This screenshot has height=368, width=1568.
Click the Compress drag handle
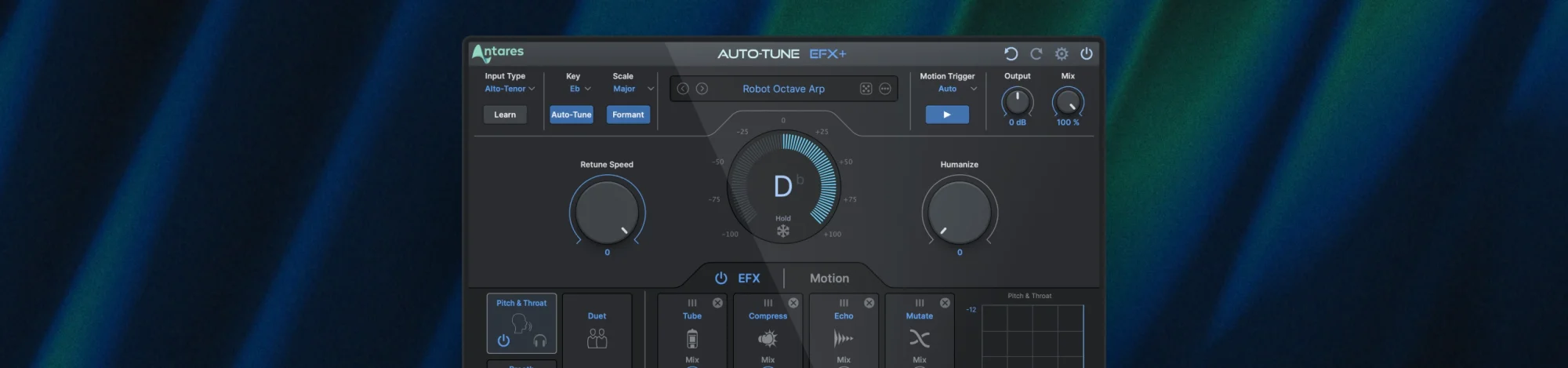(x=768, y=303)
